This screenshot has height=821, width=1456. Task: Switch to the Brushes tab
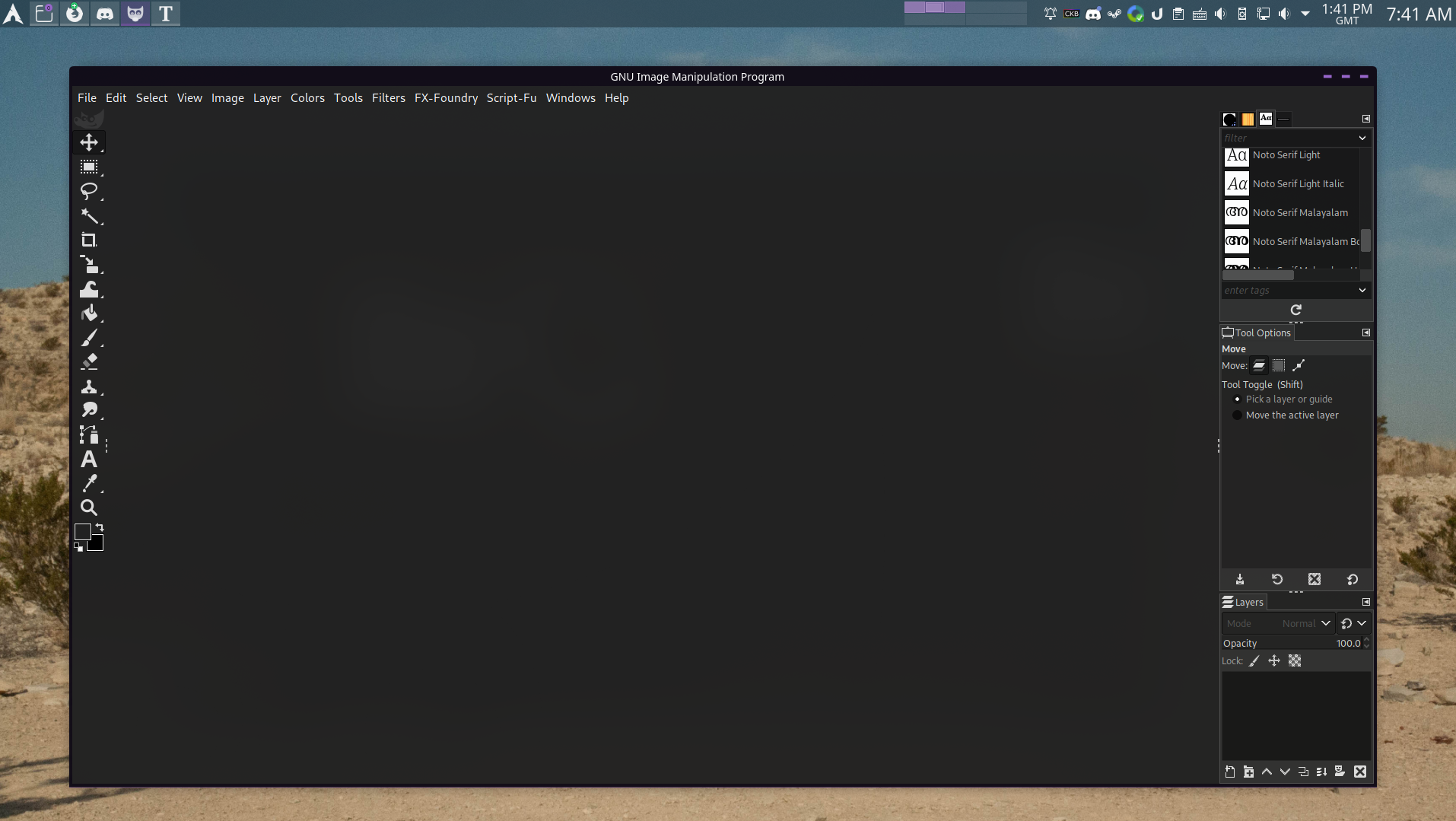[1229, 119]
